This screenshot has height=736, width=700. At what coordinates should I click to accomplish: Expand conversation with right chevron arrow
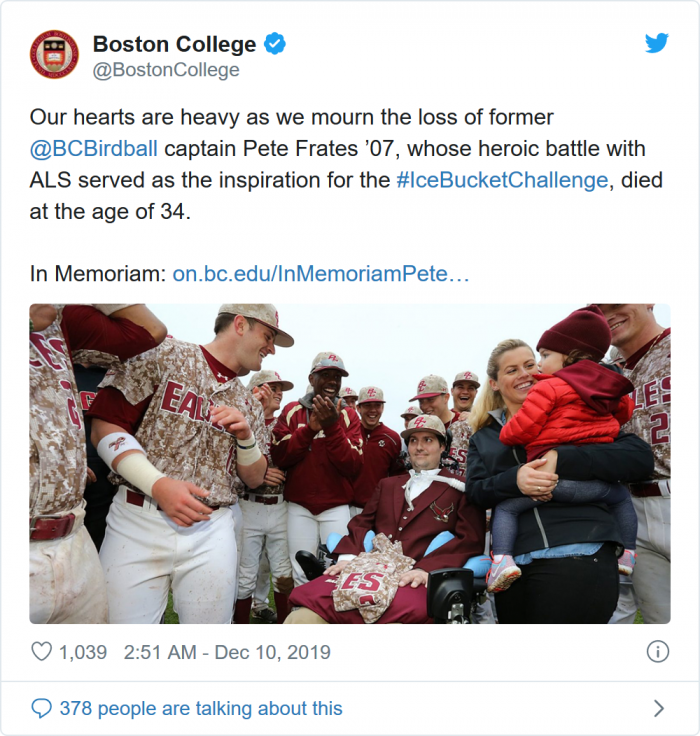point(658,709)
